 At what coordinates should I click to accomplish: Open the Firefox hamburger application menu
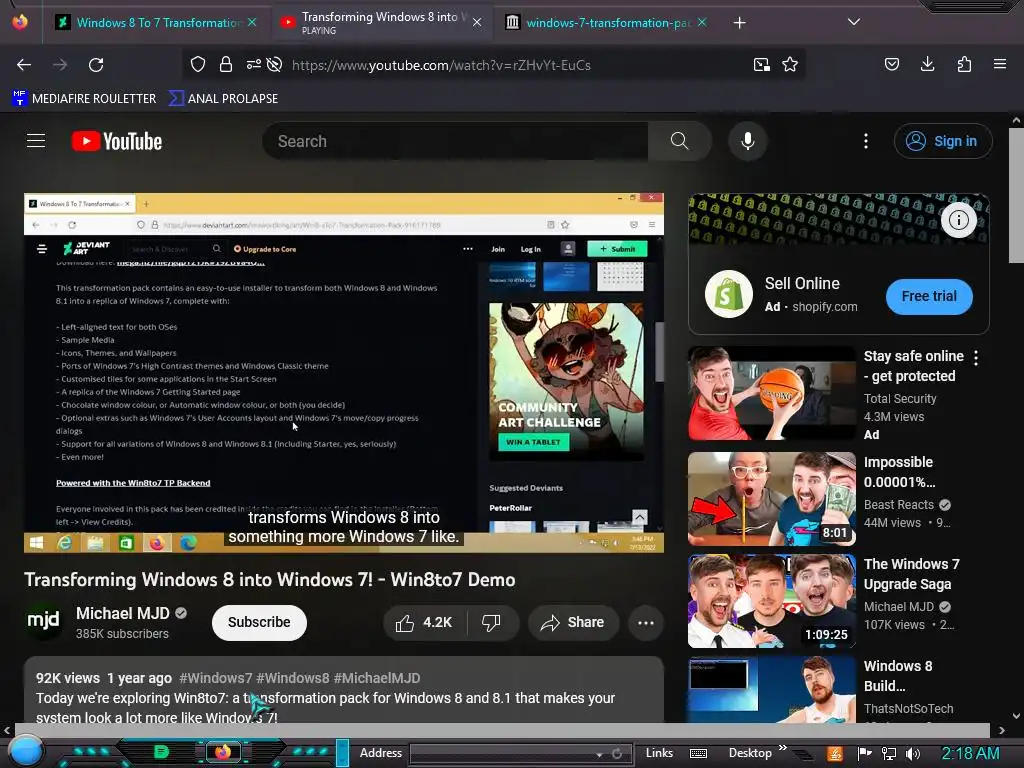coord(999,64)
